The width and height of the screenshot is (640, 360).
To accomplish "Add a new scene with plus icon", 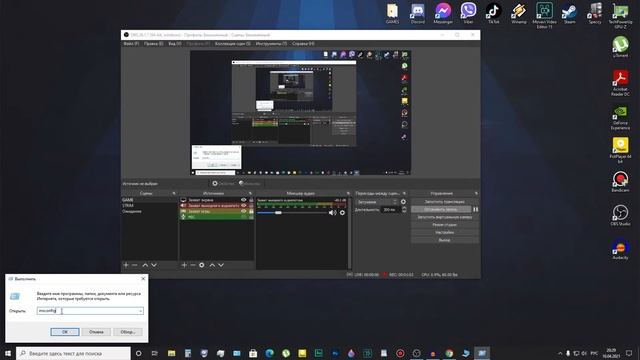I will 126,265.
